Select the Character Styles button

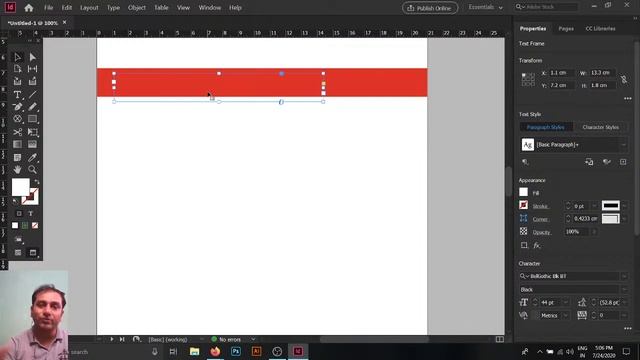pyautogui.click(x=600, y=127)
